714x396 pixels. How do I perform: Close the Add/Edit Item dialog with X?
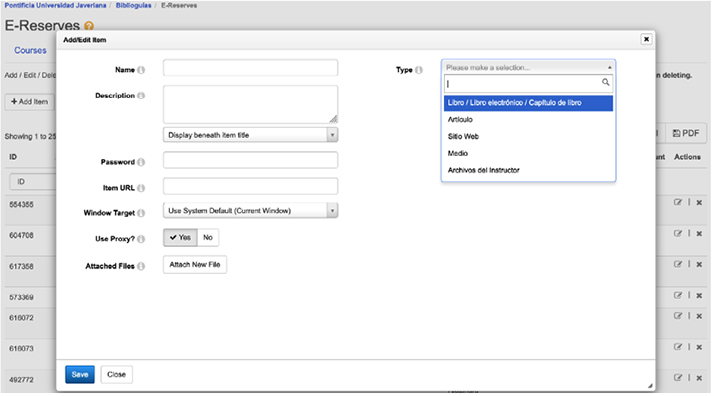(x=646, y=39)
